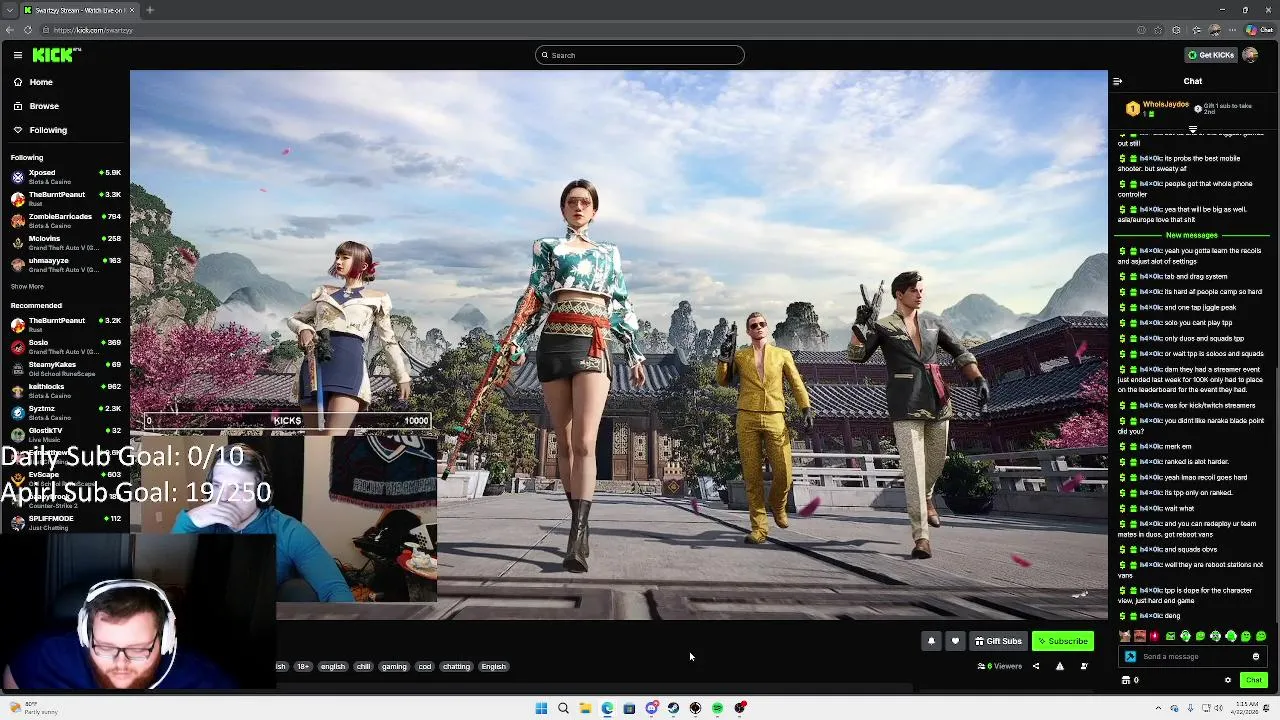Open Home in the sidebar
Screen dimensions: 1280x720
coord(41,82)
